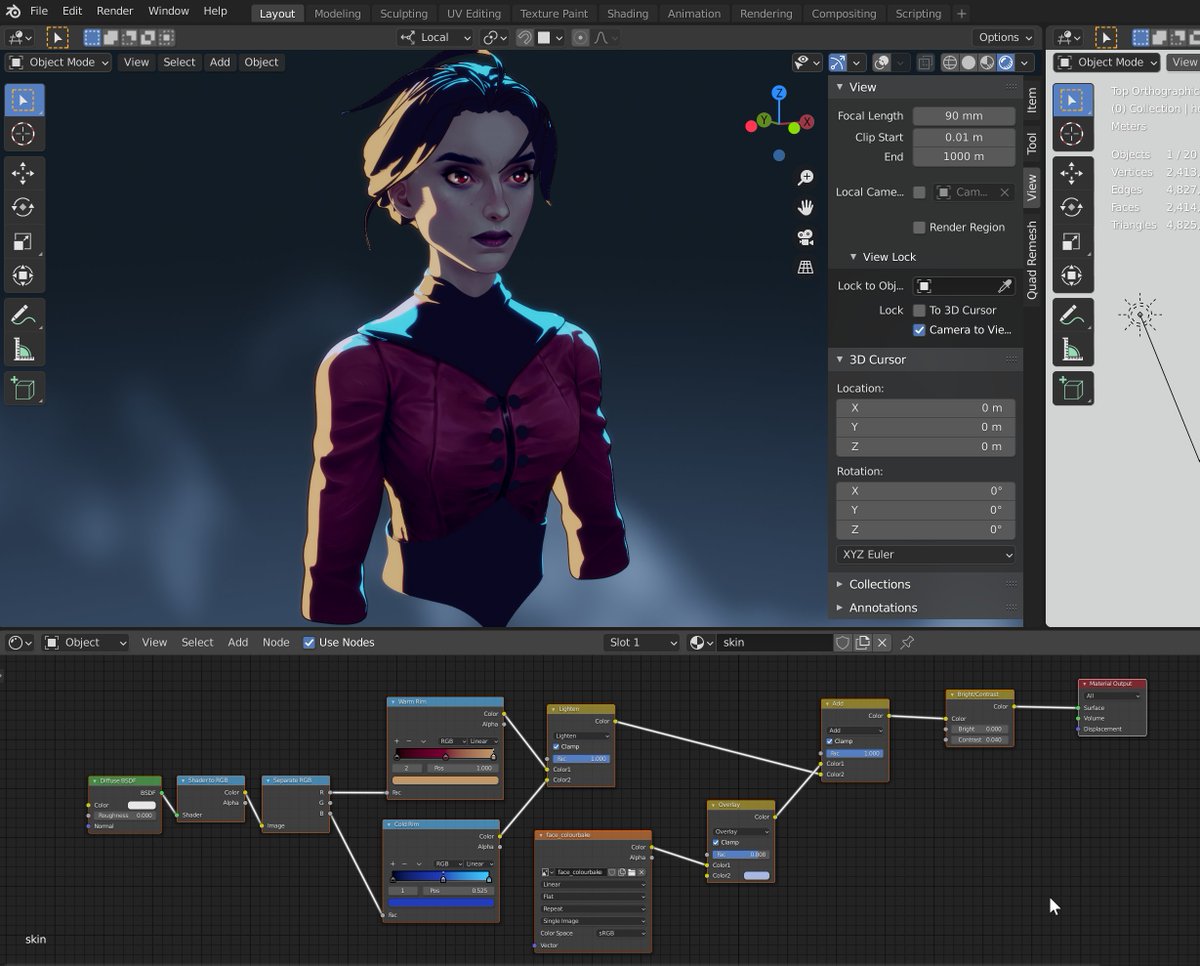The image size is (1200, 966).
Task: Select the Move tool in right viewport
Action: [x=1071, y=173]
